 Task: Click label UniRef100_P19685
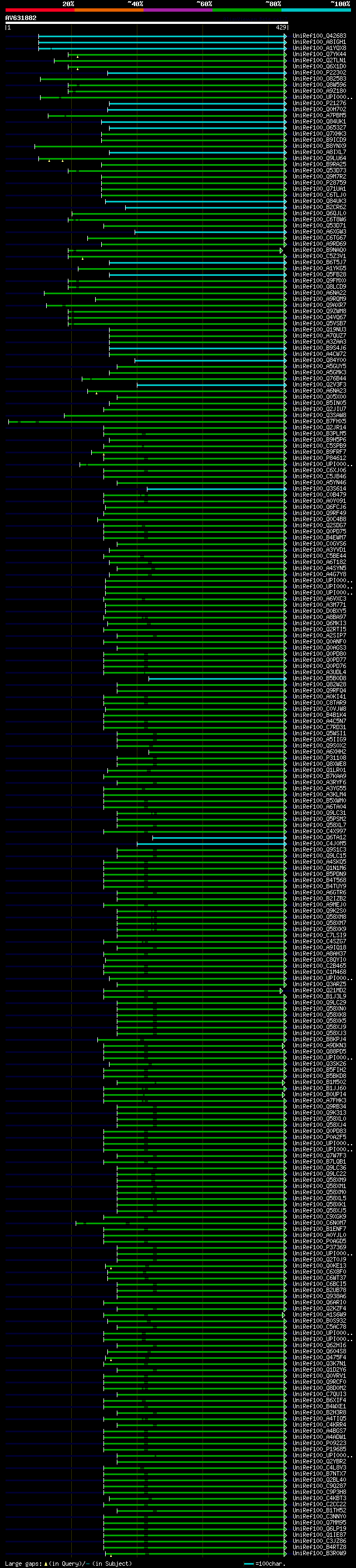tap(319, 1450)
